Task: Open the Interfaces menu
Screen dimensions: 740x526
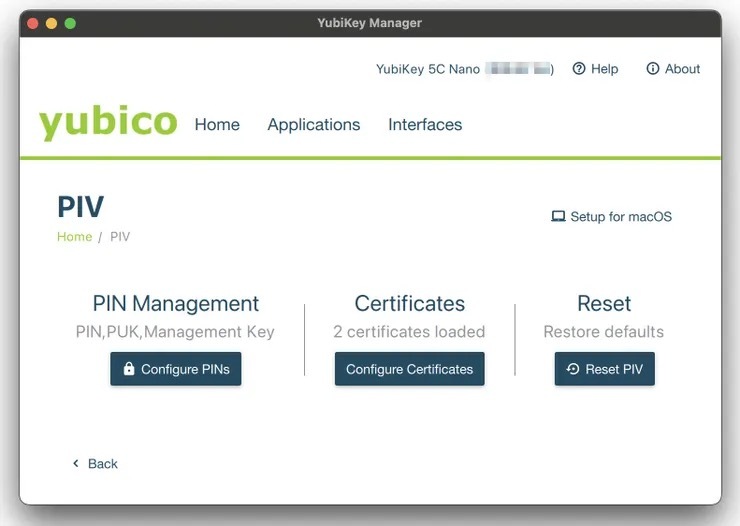Action: point(425,125)
